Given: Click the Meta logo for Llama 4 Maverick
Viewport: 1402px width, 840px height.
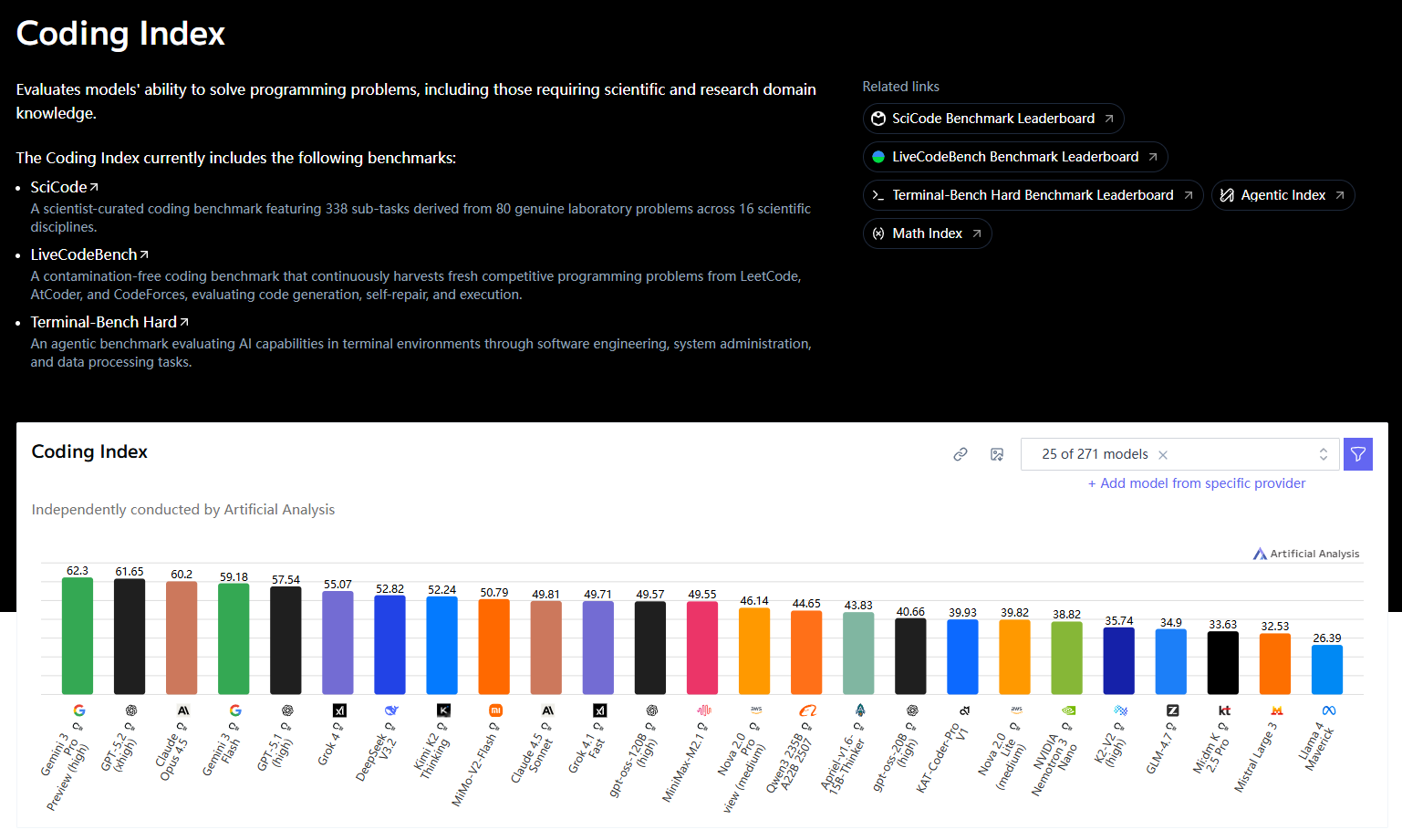Looking at the screenshot, I should (x=1328, y=710).
